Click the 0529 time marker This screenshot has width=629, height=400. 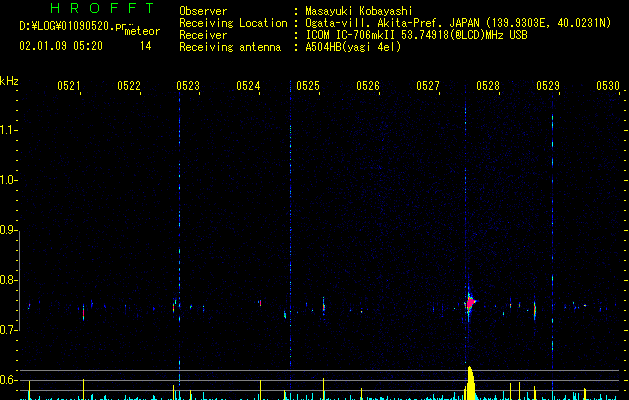[x=548, y=85]
